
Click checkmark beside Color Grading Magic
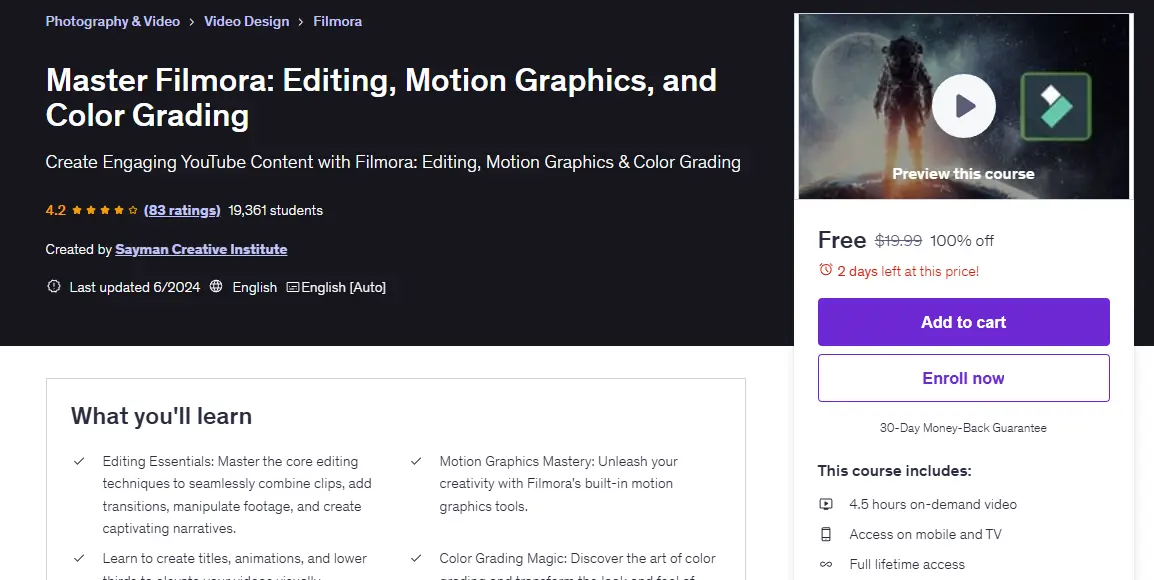tap(416, 559)
